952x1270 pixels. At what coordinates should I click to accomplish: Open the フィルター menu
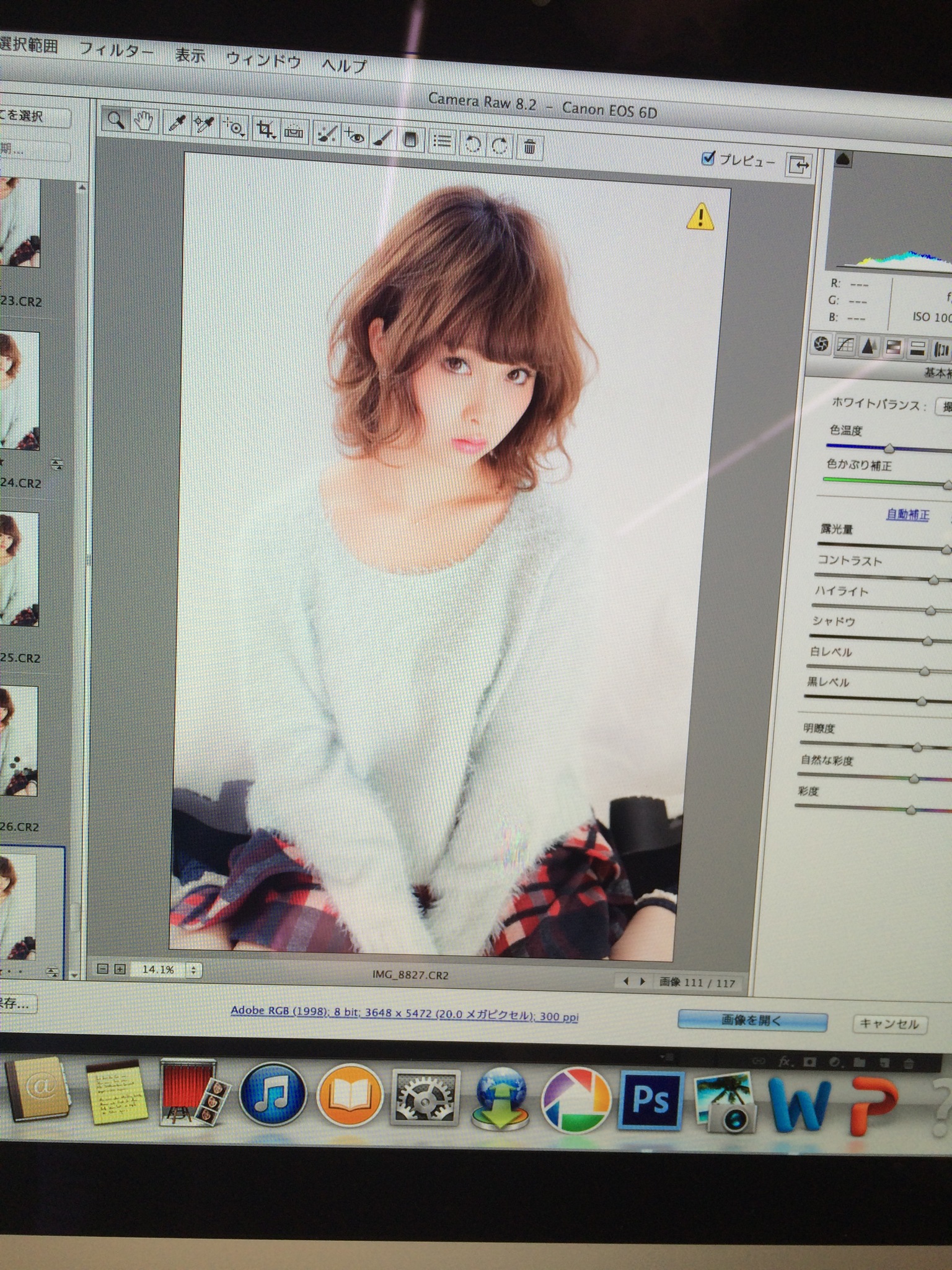[x=117, y=50]
